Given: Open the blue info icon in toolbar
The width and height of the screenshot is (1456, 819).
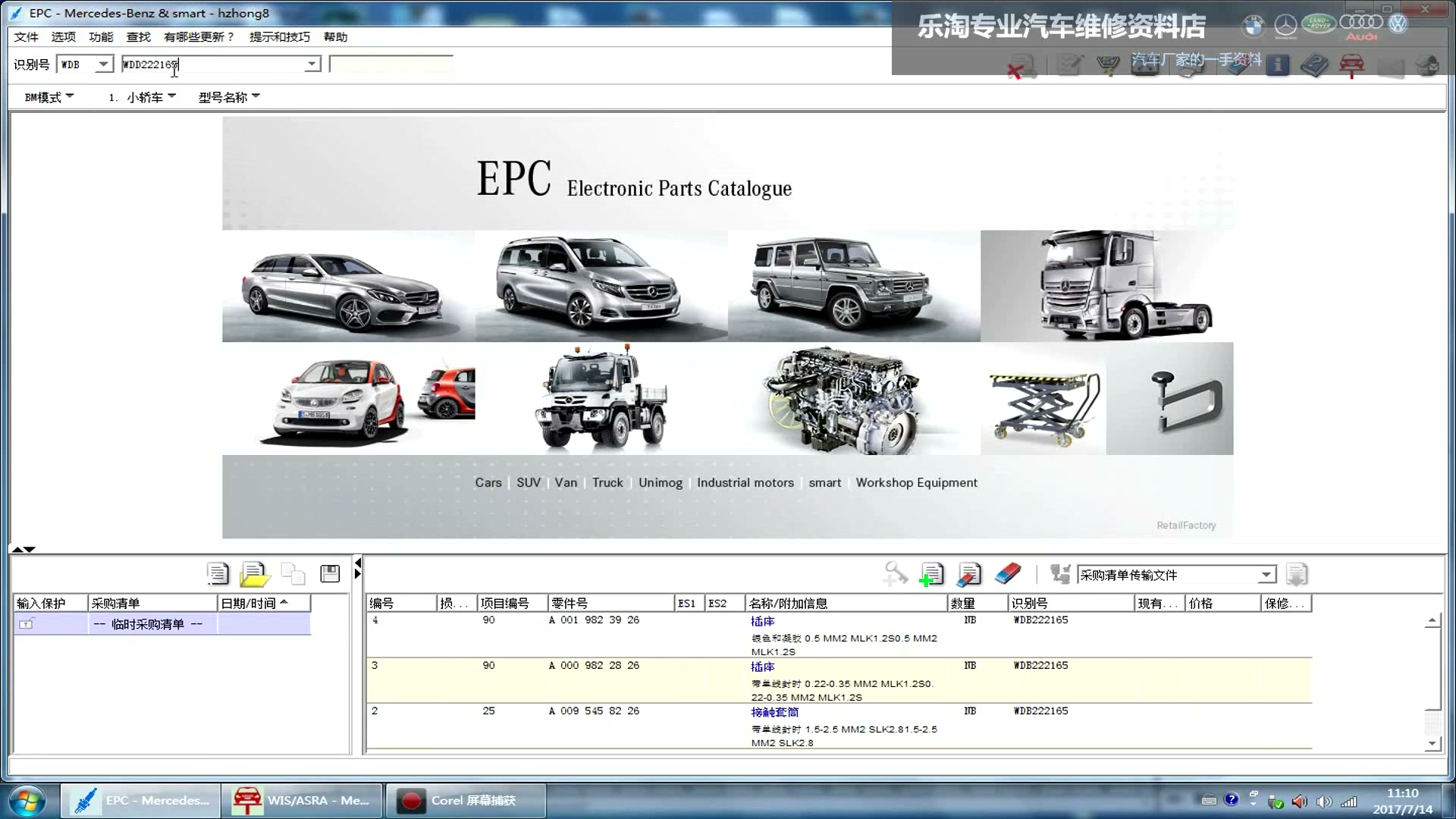Looking at the screenshot, I should click(x=1278, y=66).
